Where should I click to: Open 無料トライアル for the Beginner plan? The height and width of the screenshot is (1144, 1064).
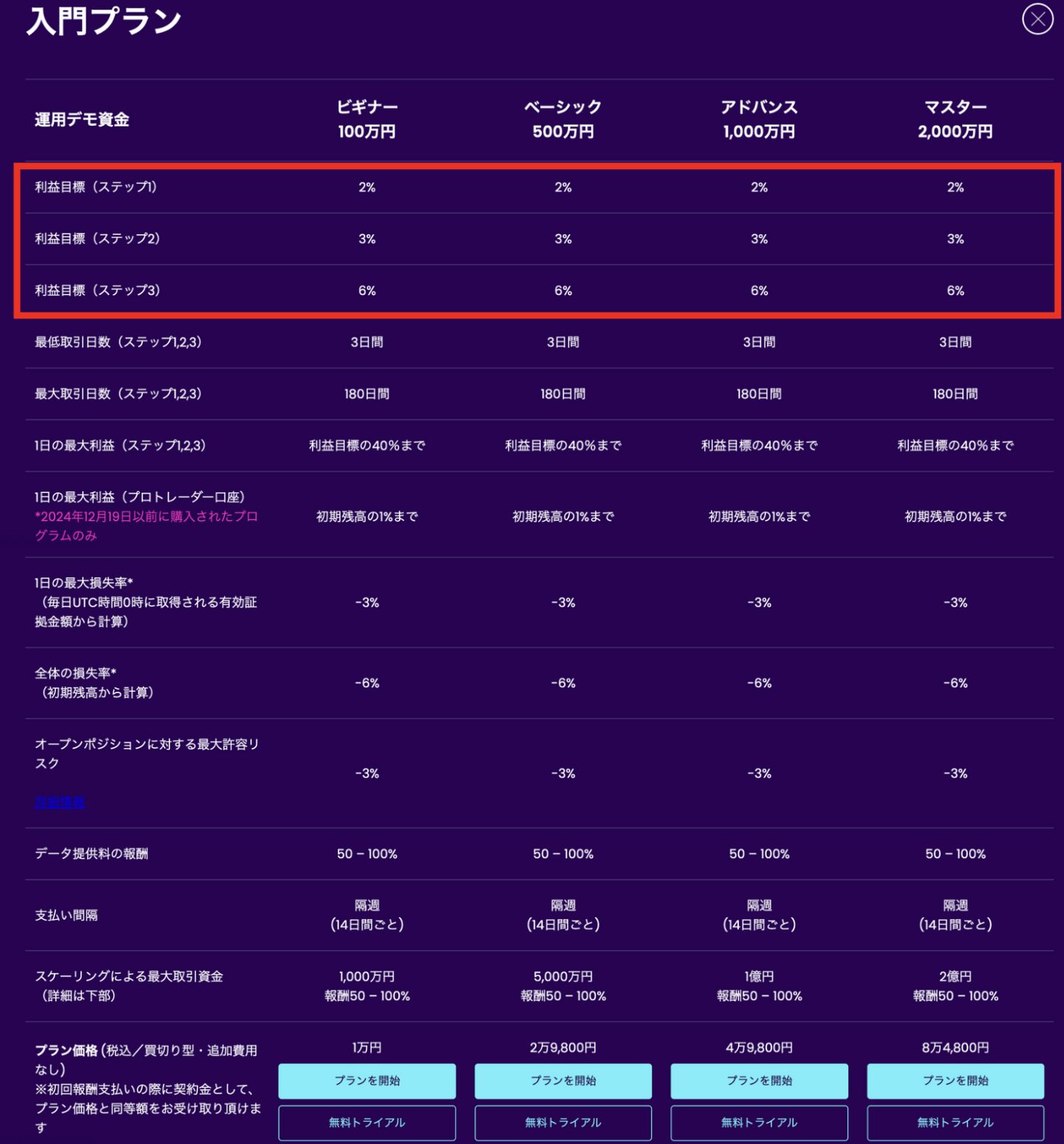(x=366, y=1123)
